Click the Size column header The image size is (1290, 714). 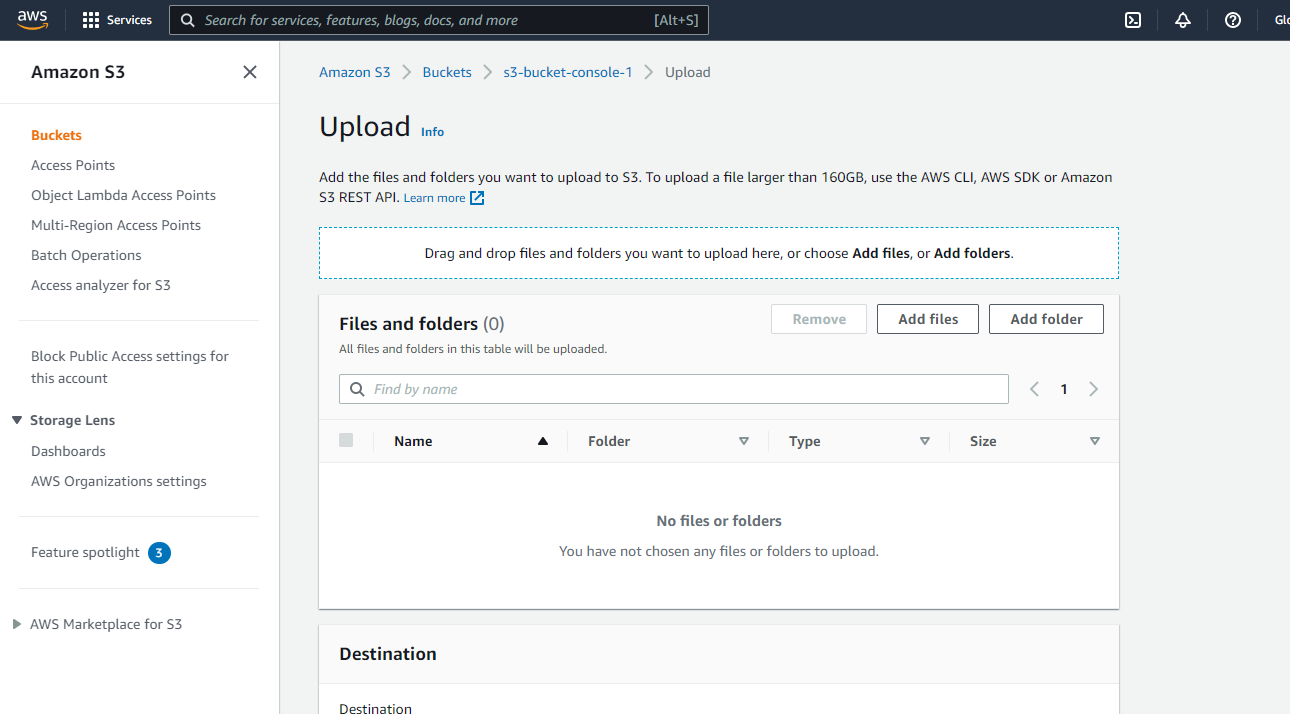pos(983,441)
